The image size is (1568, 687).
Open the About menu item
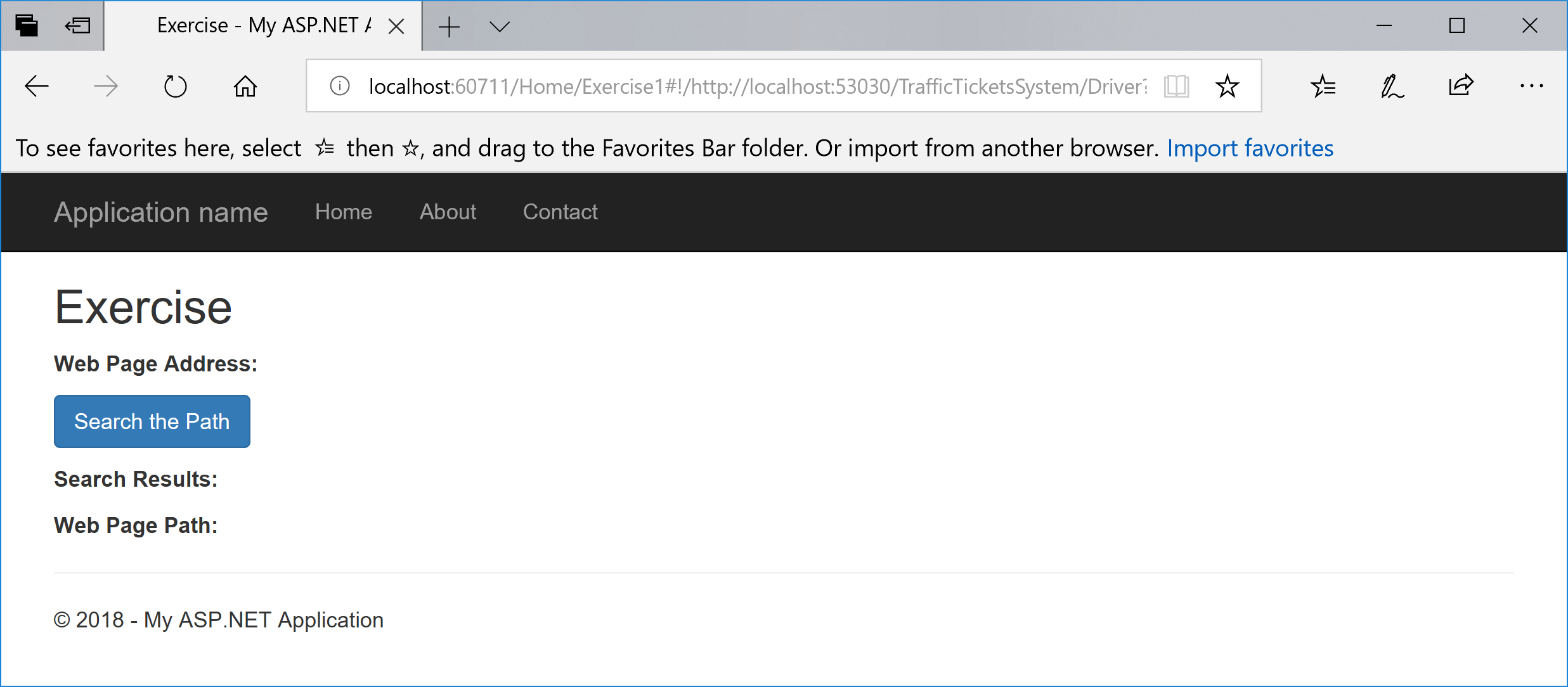click(448, 212)
